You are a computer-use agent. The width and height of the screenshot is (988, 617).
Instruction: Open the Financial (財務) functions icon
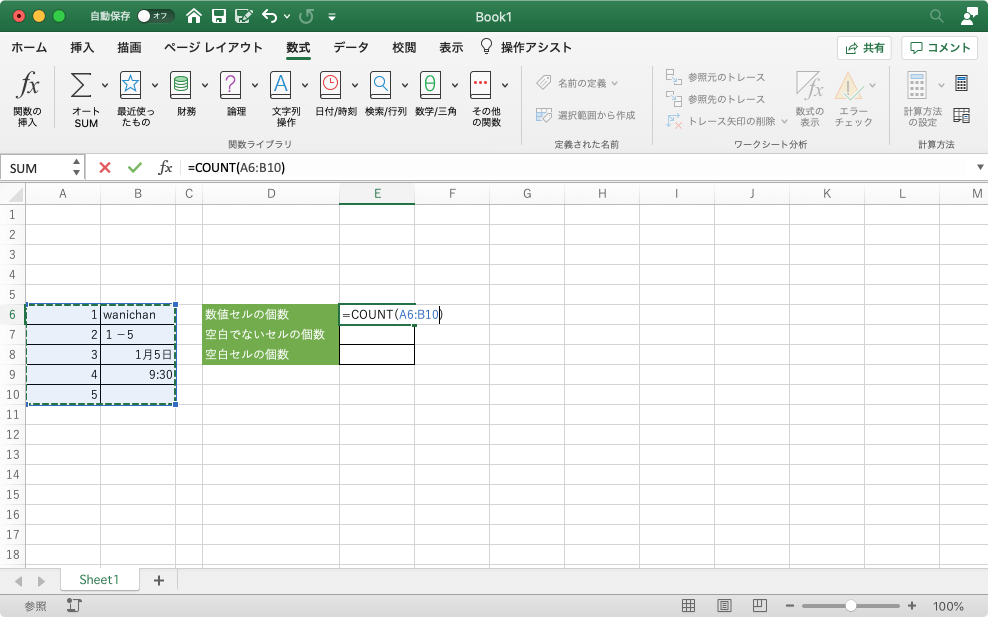click(x=181, y=85)
